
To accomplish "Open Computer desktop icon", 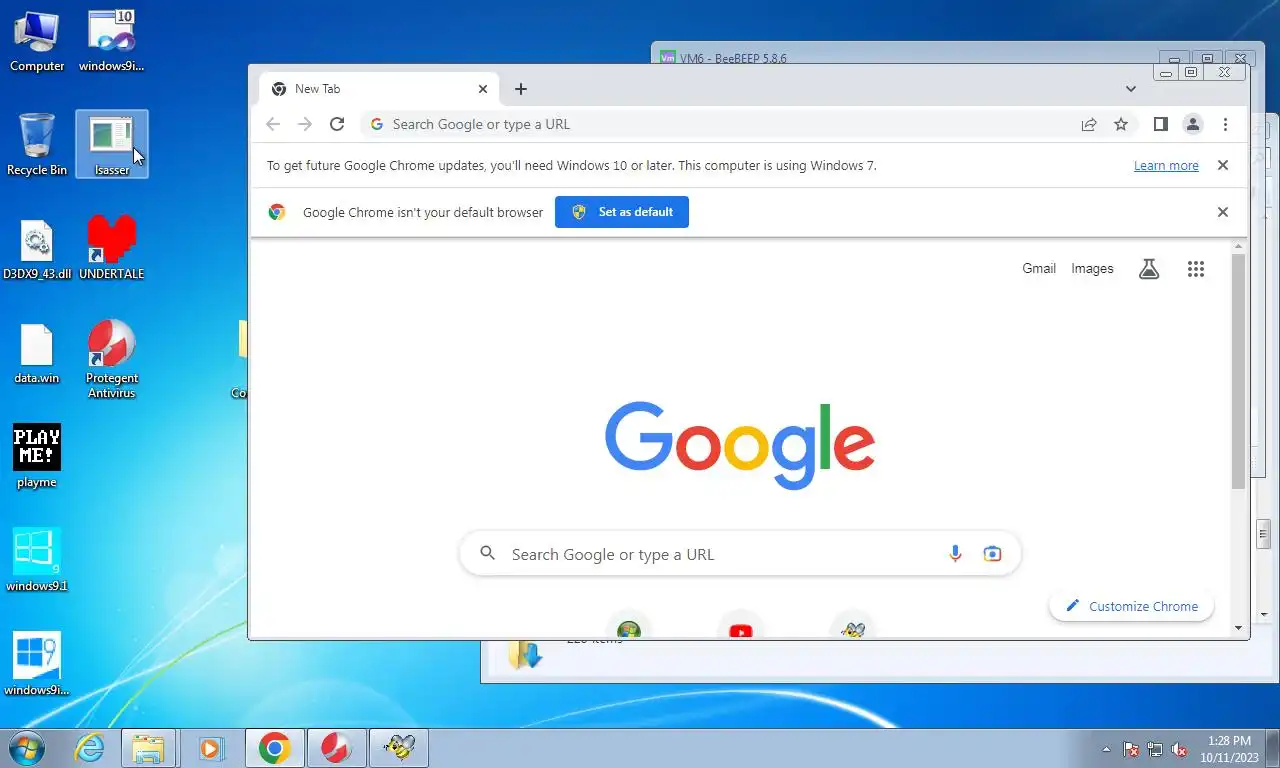I will coord(37,42).
